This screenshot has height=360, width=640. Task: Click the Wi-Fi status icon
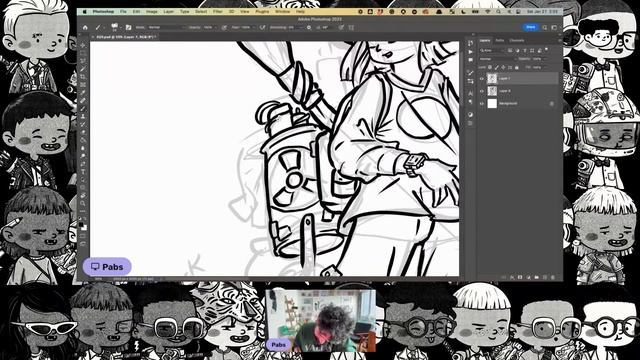[488, 11]
